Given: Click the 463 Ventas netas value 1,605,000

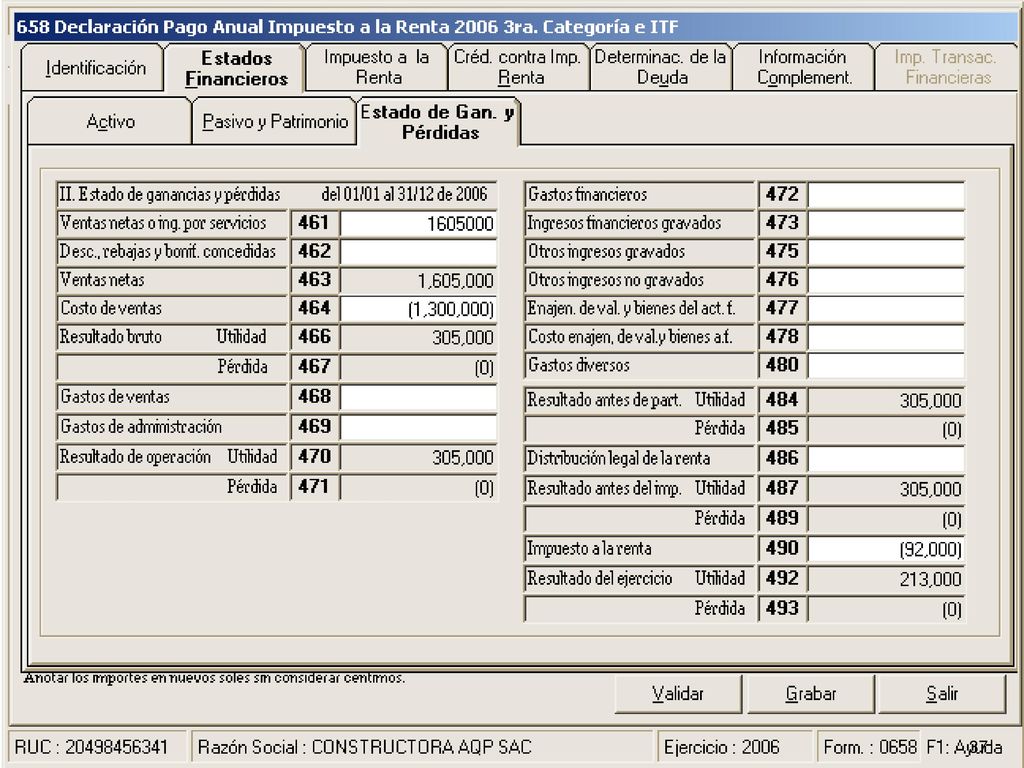Looking at the screenshot, I should point(419,281).
